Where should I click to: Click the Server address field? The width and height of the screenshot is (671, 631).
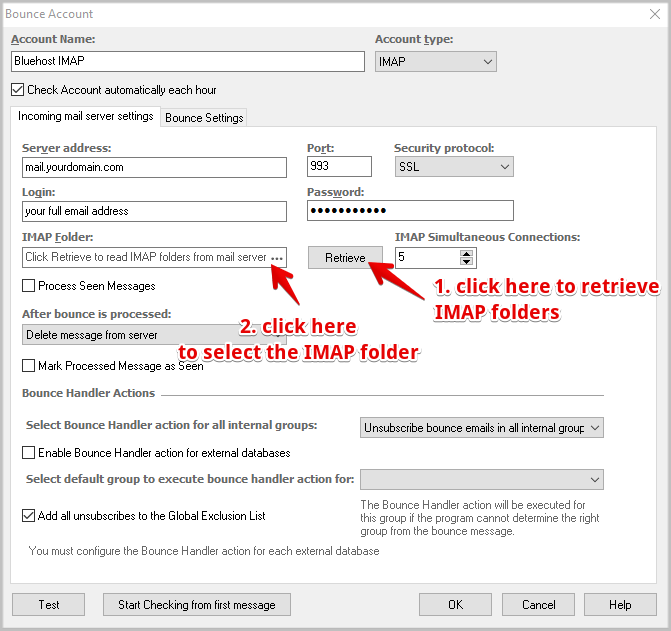click(x=154, y=167)
